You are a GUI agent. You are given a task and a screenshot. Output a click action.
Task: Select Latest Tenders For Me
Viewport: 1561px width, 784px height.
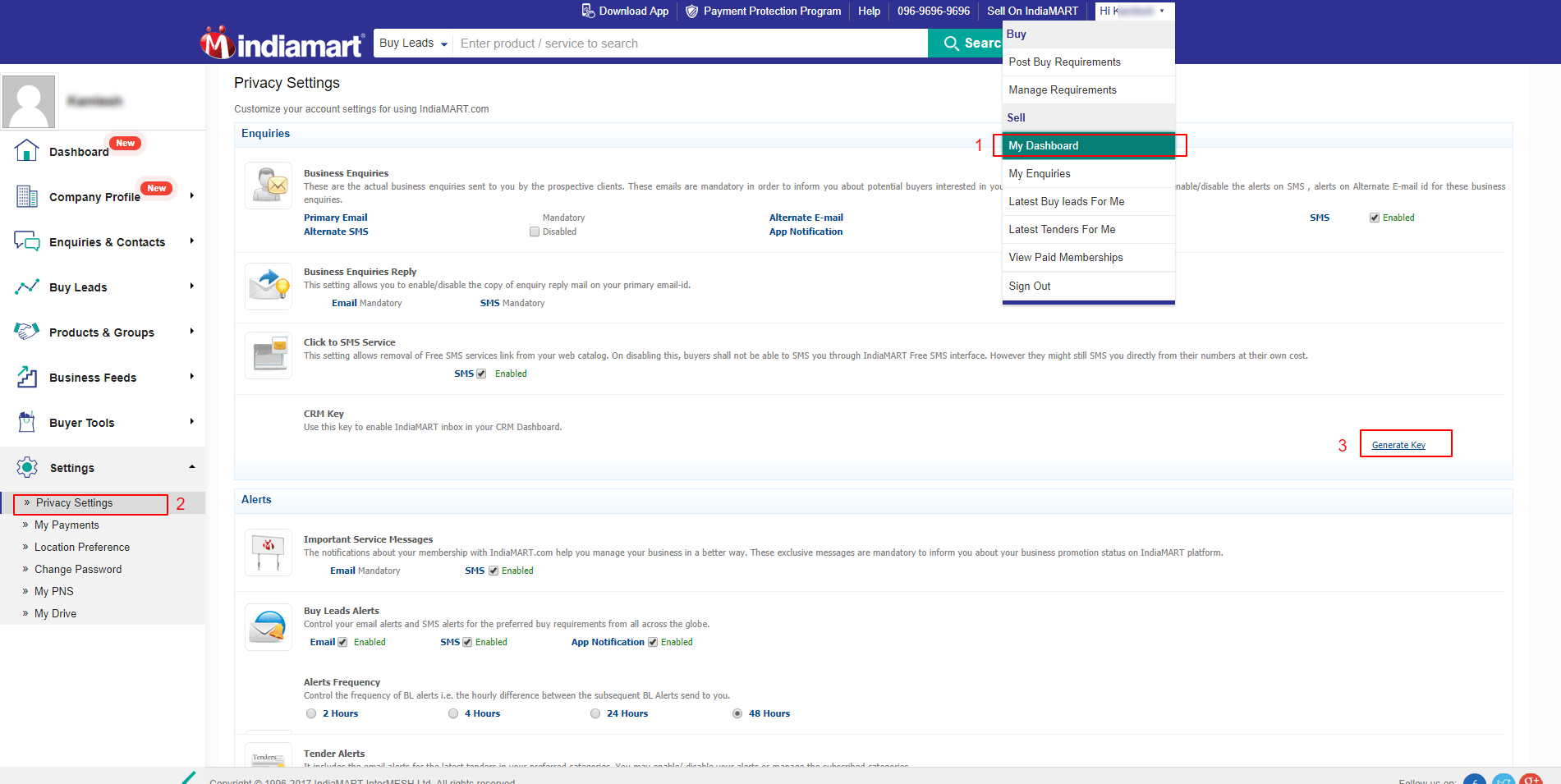(1089, 230)
